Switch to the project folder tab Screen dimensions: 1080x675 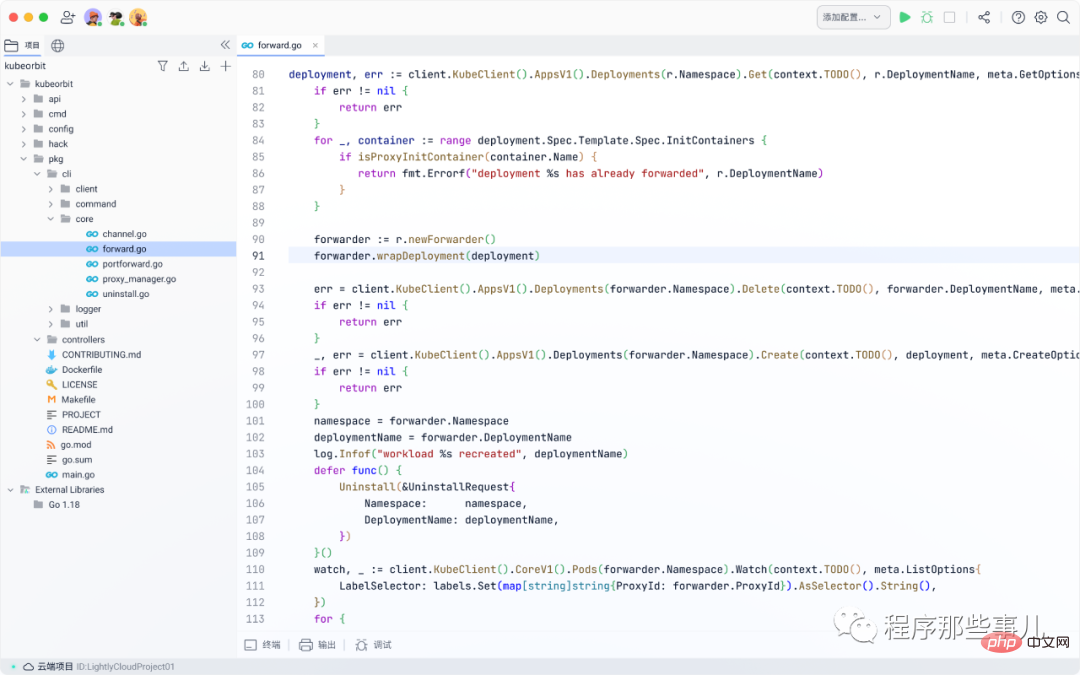coord(22,45)
